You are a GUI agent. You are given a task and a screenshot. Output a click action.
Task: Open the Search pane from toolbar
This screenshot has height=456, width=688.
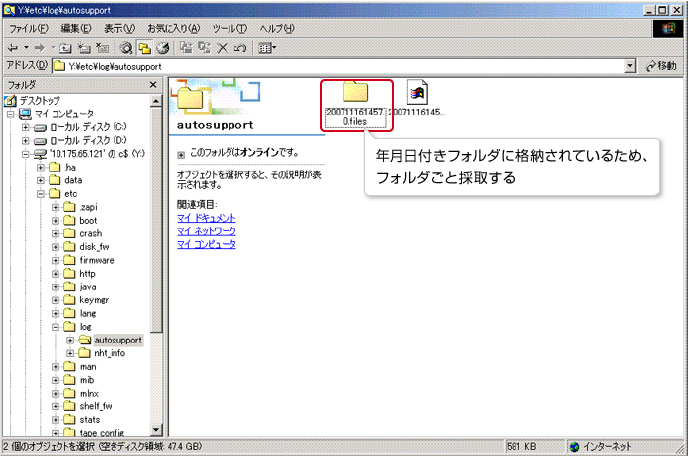[126, 48]
